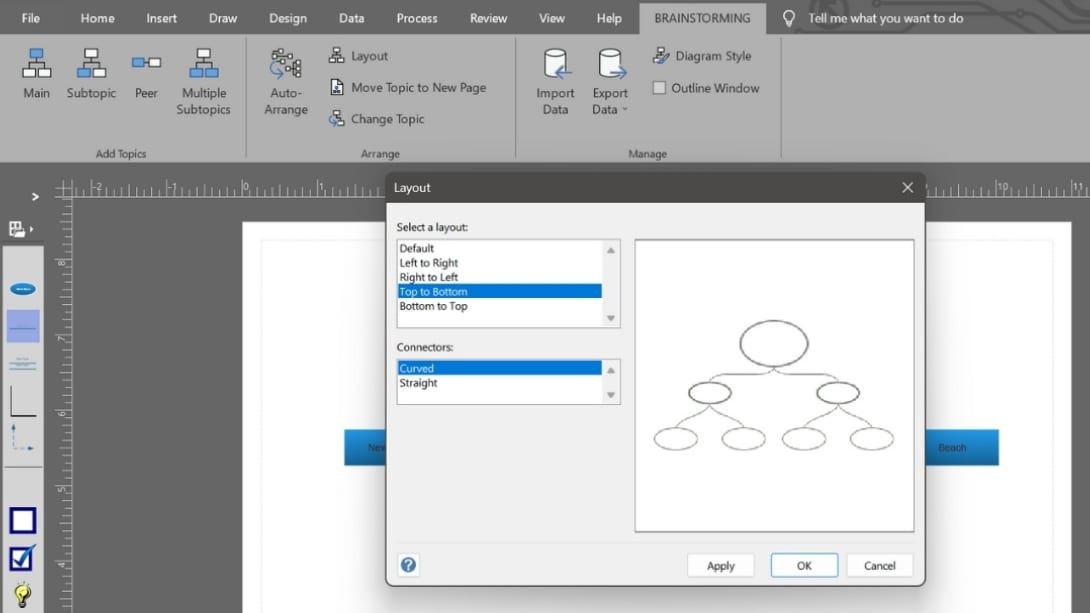Click connectors list scroll up arrow
The width and height of the screenshot is (1090, 613).
tap(611, 370)
